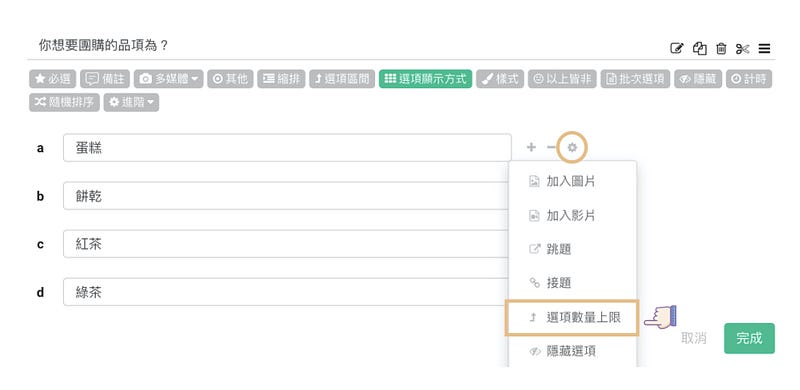Click the edit question pencil icon
The height and width of the screenshot is (390, 800).
[676, 48]
